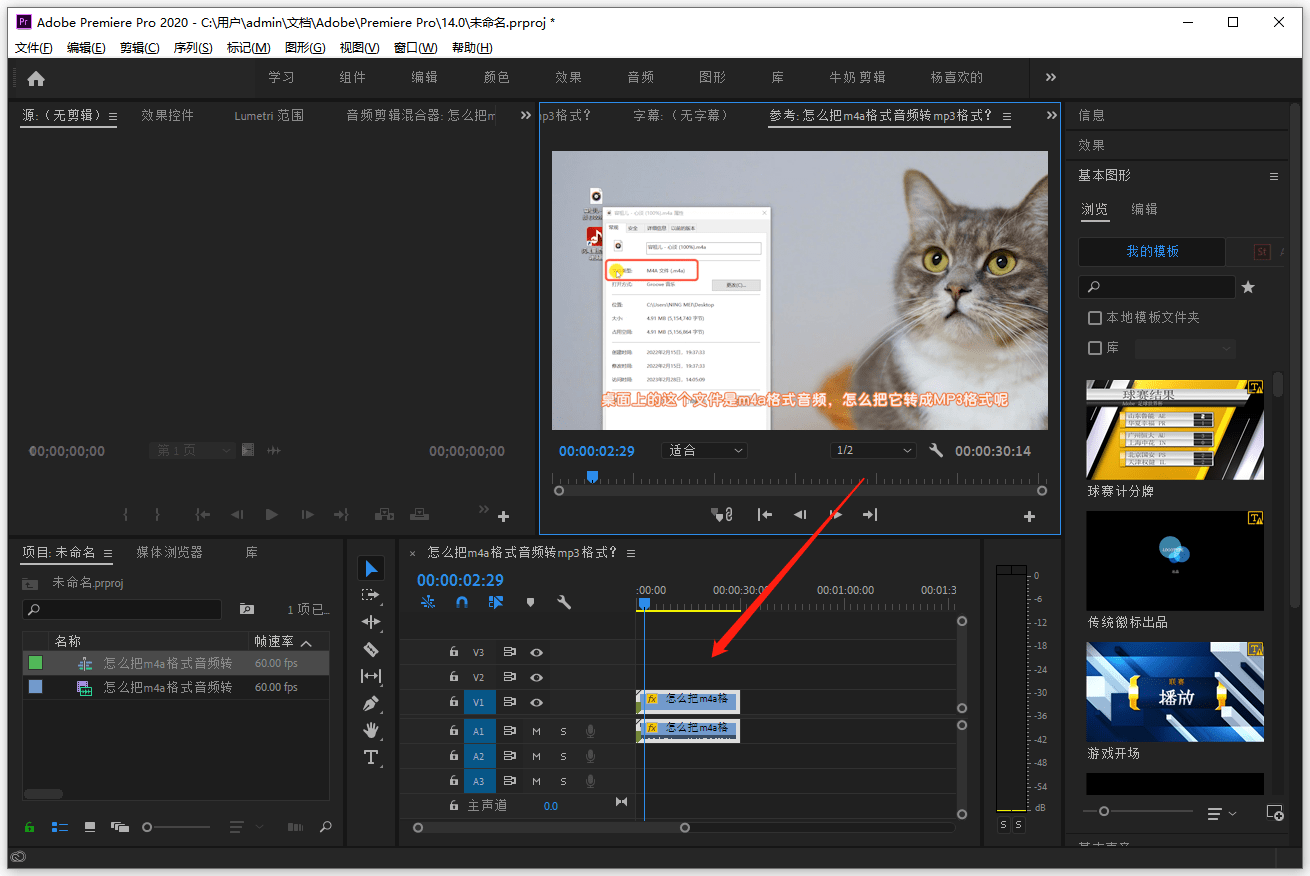Image resolution: width=1310 pixels, height=876 pixels.
Task: Mute audio track A1
Action: (x=536, y=731)
